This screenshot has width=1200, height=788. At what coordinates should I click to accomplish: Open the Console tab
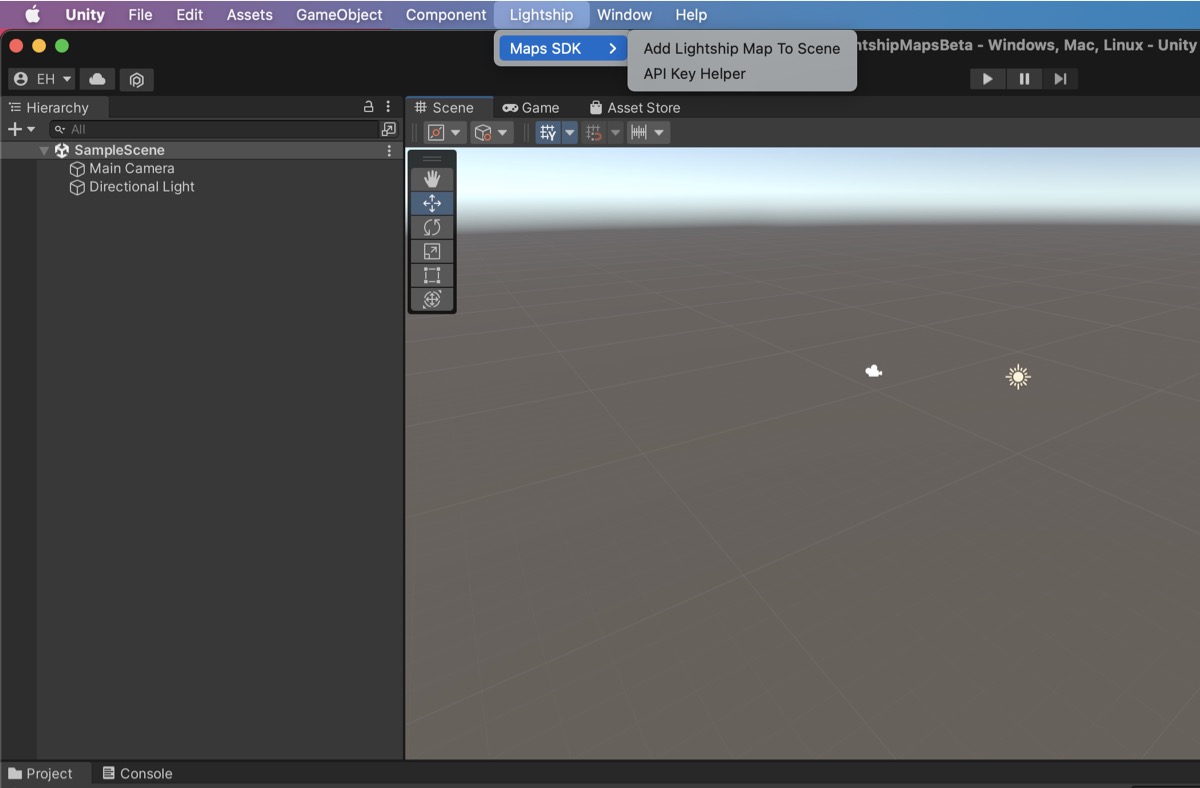138,773
